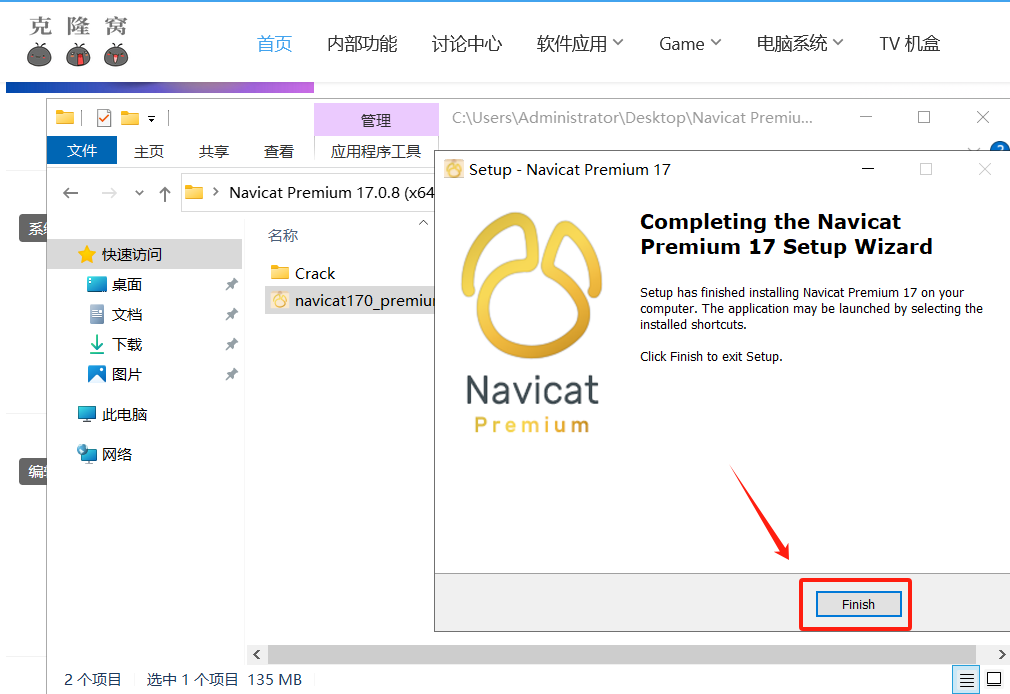The height and width of the screenshot is (694, 1010).
Task: Click the Navicat setup window title icon
Action: pos(453,169)
